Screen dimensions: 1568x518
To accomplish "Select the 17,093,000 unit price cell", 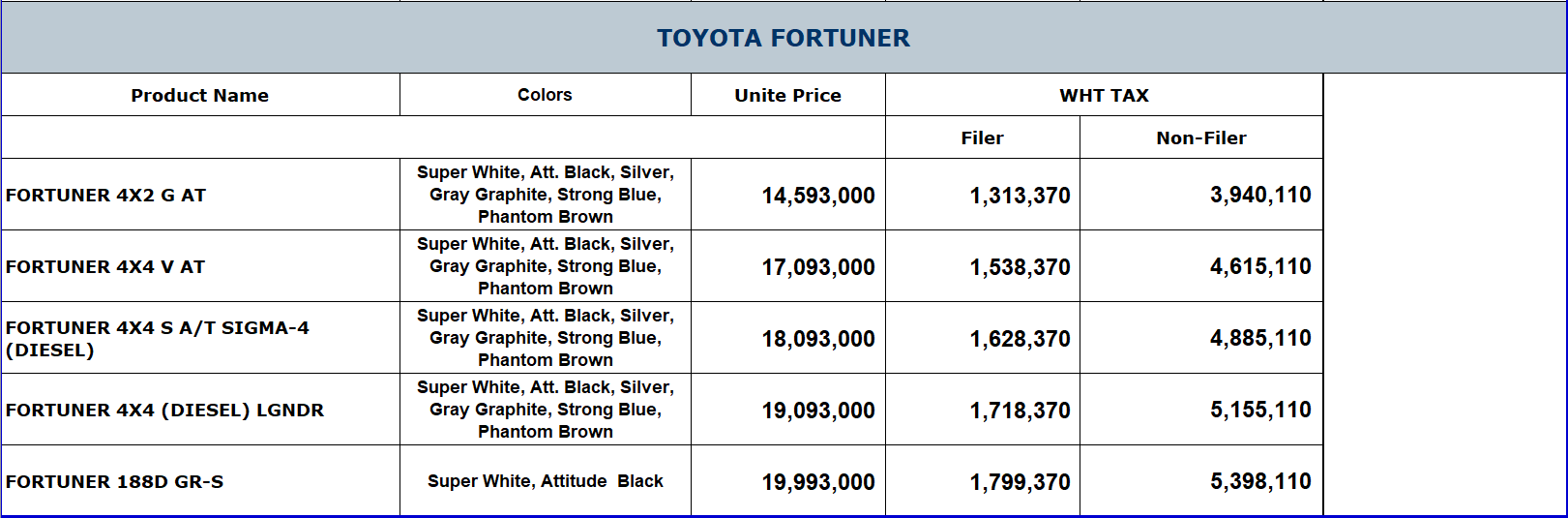I will tap(788, 266).
